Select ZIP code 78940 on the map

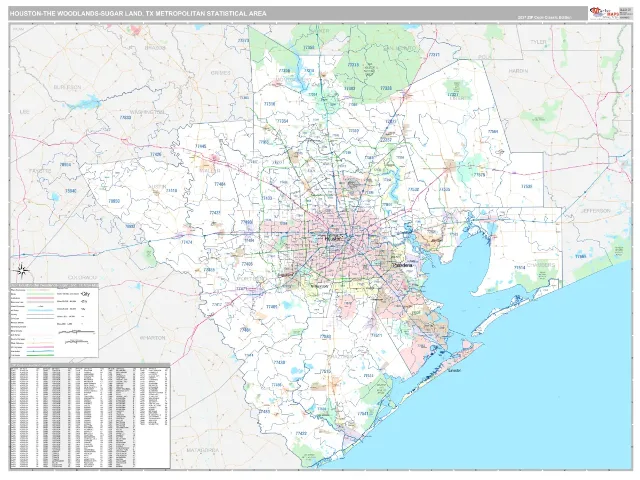coord(71,191)
